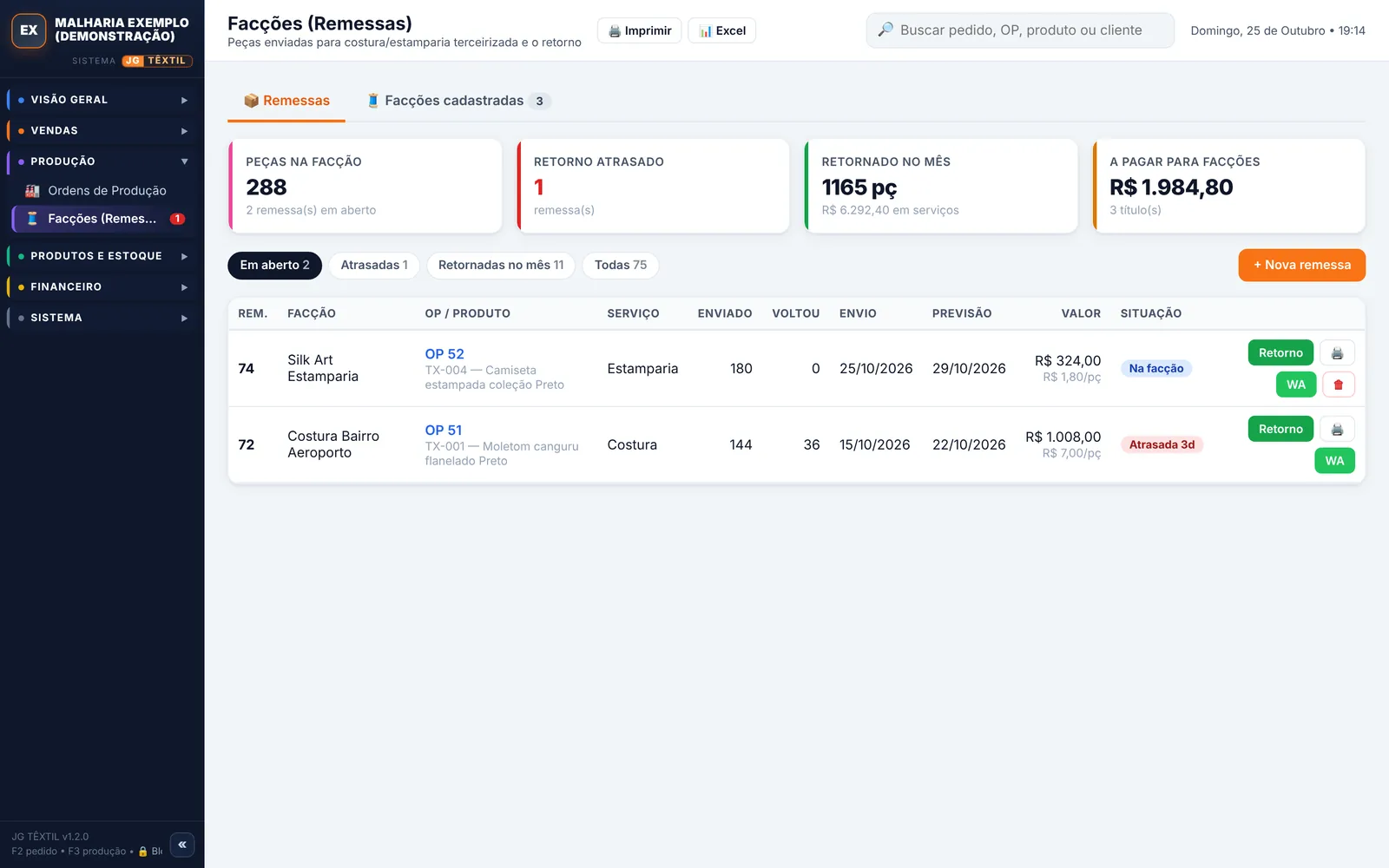Click the Valor column header
Image resolution: width=1389 pixels, height=868 pixels.
(1081, 314)
